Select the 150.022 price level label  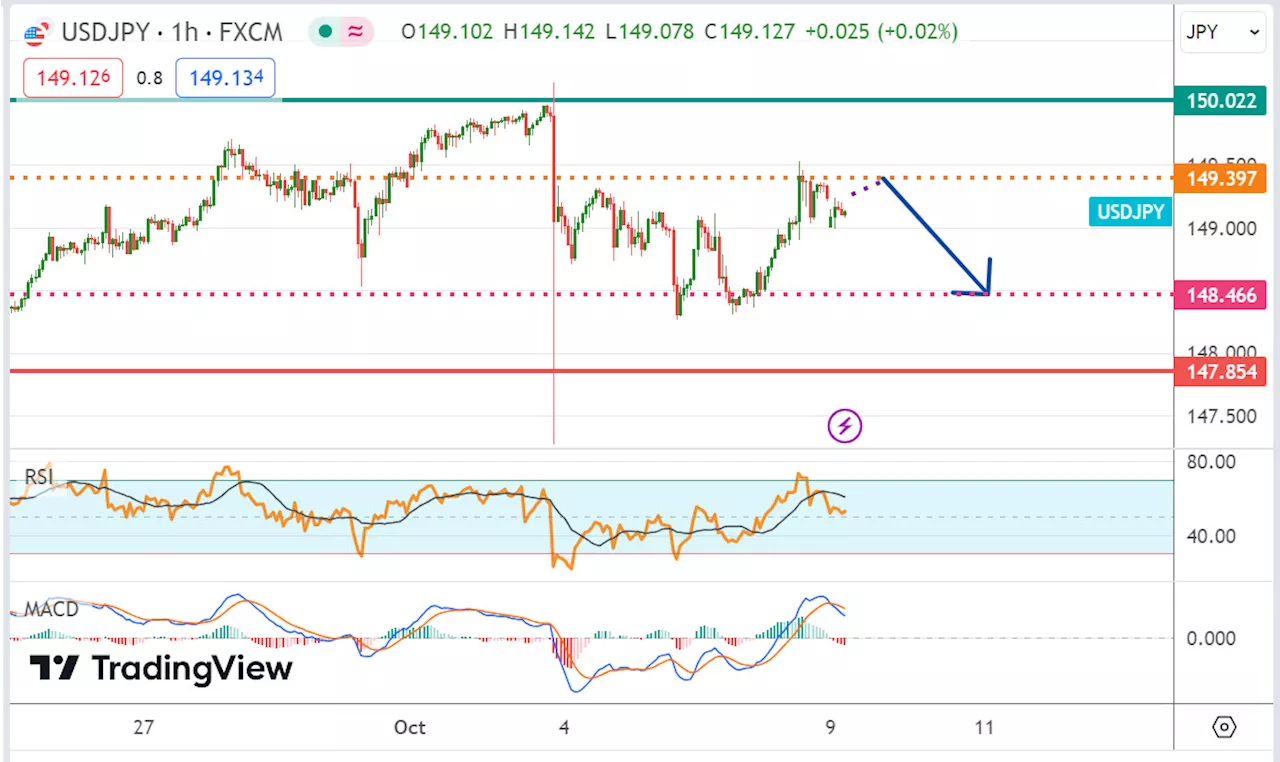coord(1221,100)
